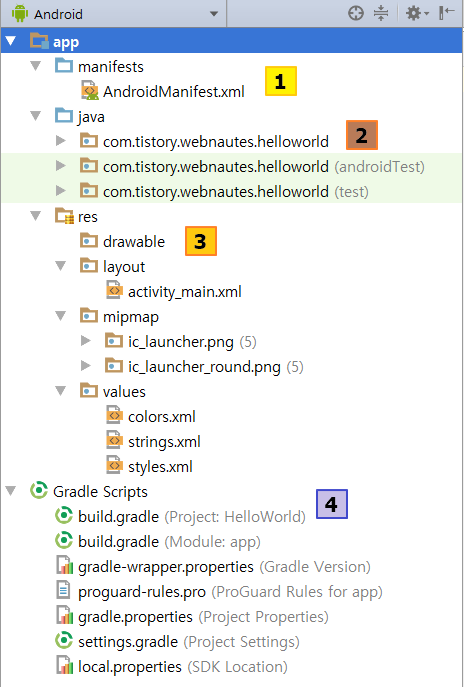The width and height of the screenshot is (464, 687).
Task: Collapse the mipmap folder
Action: (x=60, y=315)
